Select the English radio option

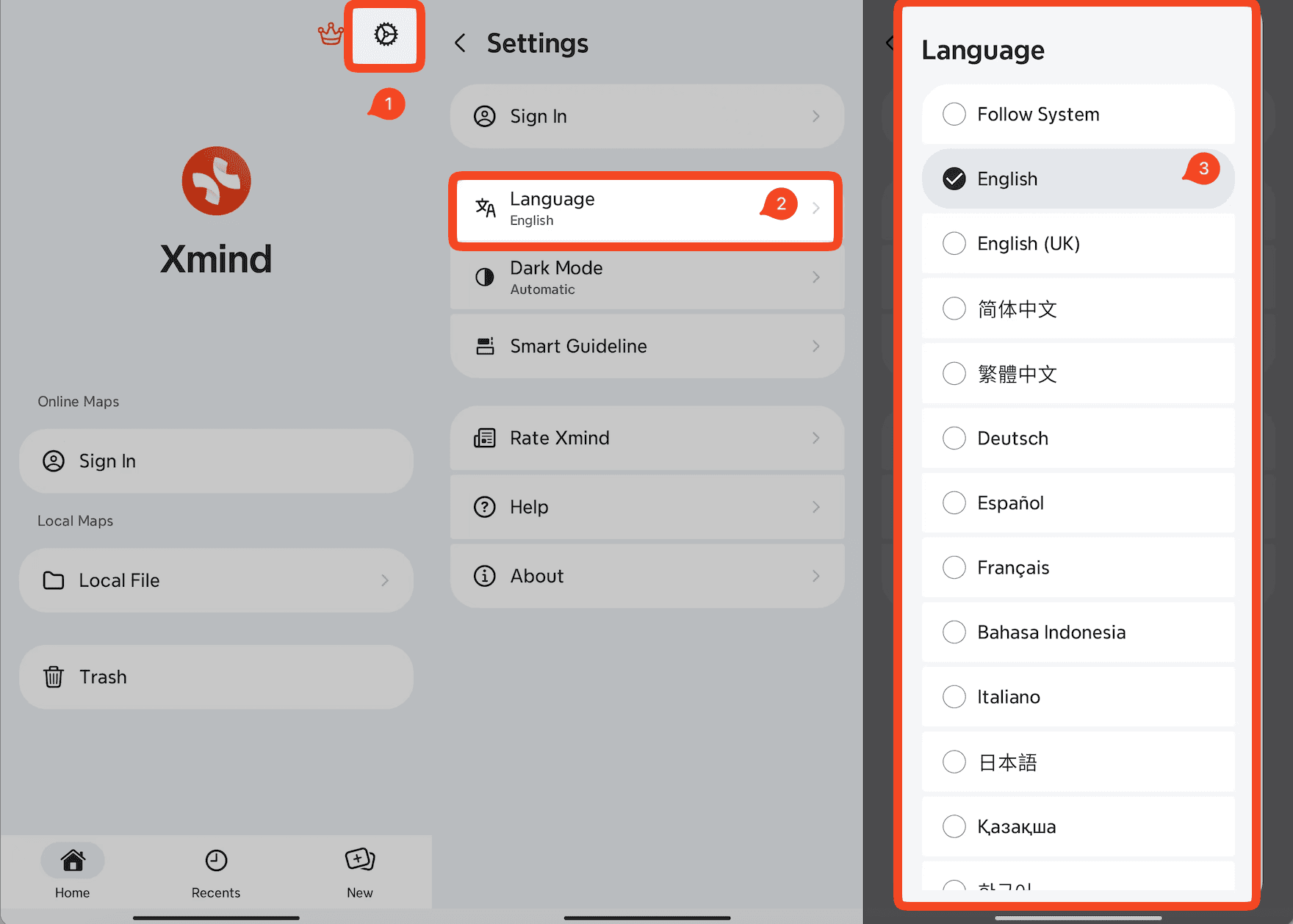(954, 178)
